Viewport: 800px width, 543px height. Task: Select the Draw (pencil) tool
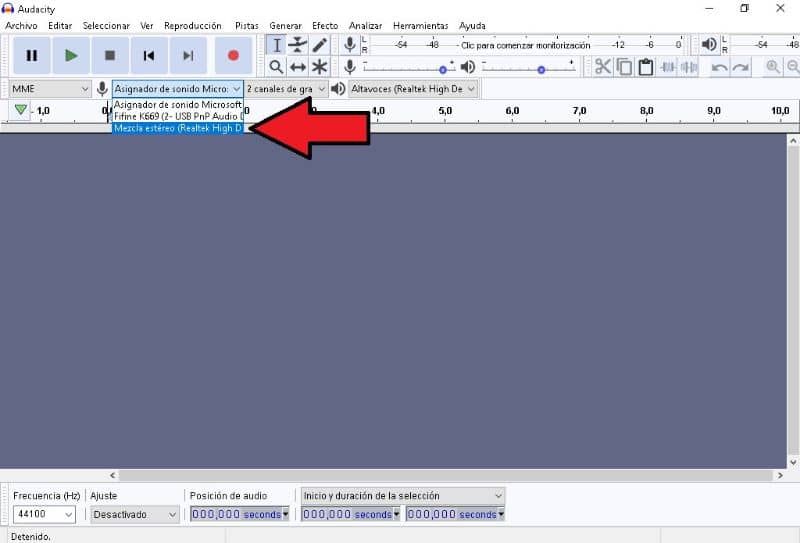click(x=319, y=45)
